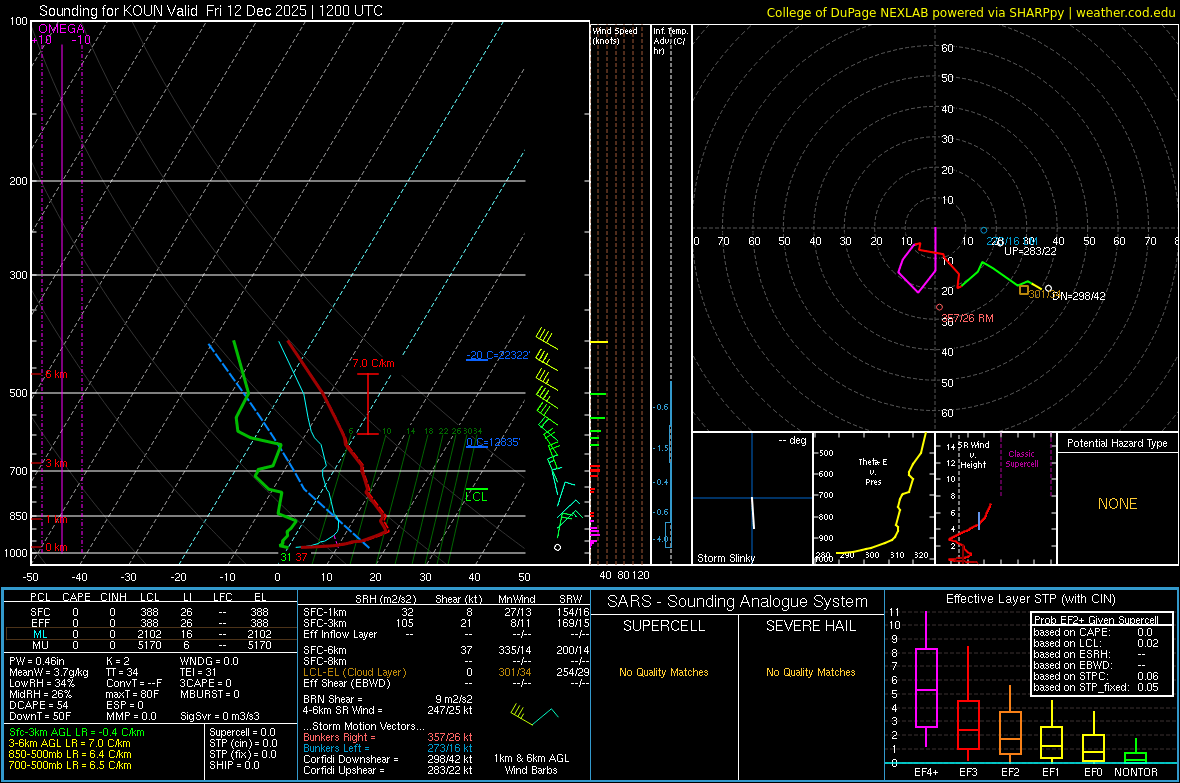
Task: Click the SFC-3km SRH row label
Action: (x=324, y=623)
